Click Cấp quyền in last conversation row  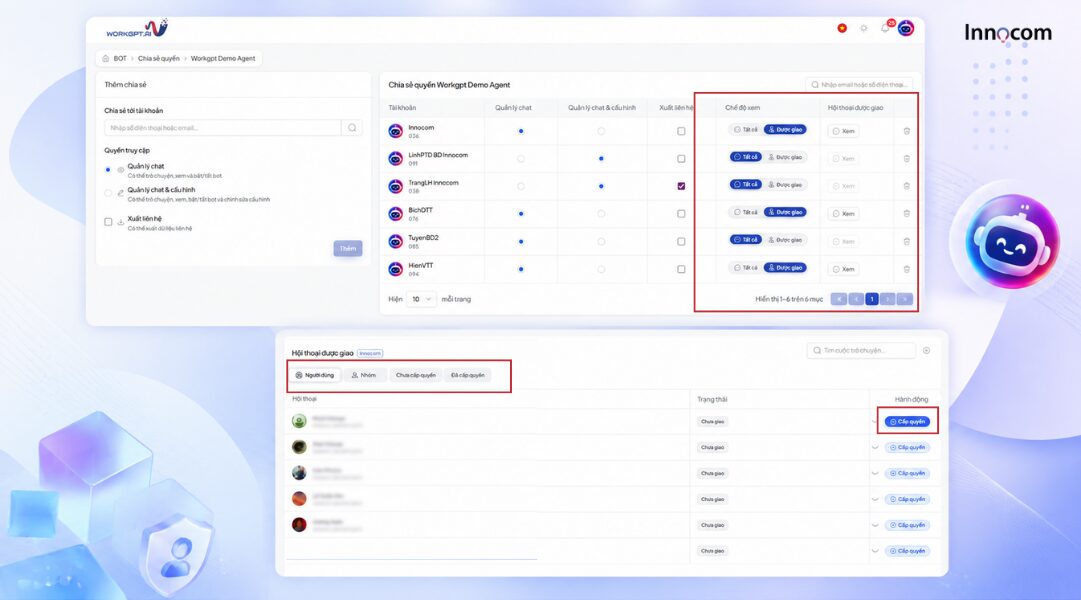tap(907, 551)
